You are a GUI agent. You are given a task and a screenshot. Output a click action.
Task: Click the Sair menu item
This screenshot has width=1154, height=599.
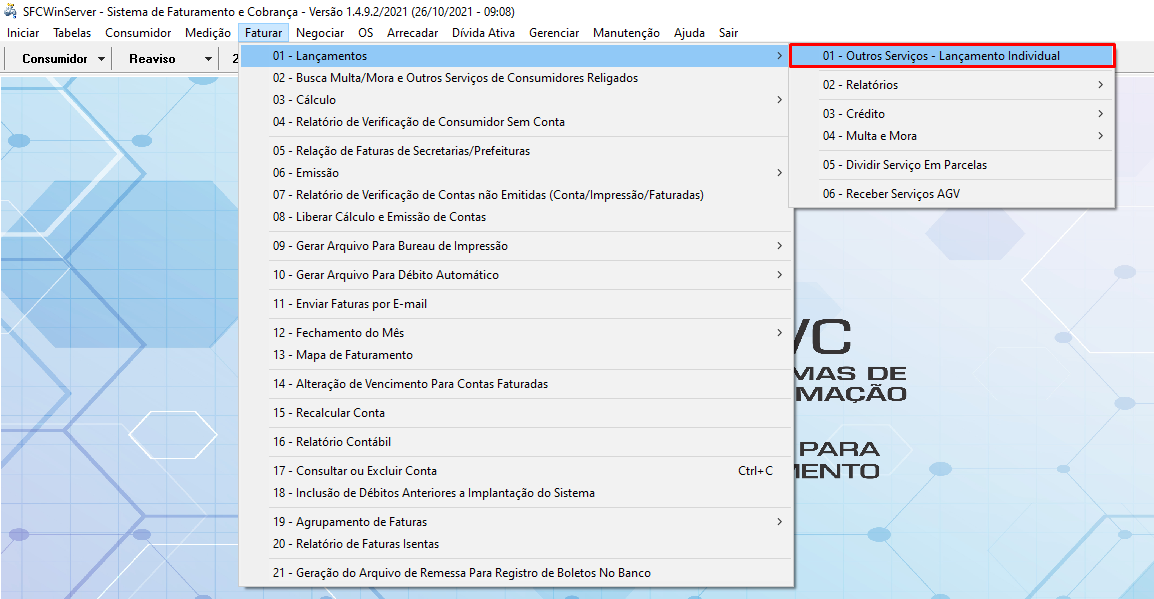(x=728, y=33)
